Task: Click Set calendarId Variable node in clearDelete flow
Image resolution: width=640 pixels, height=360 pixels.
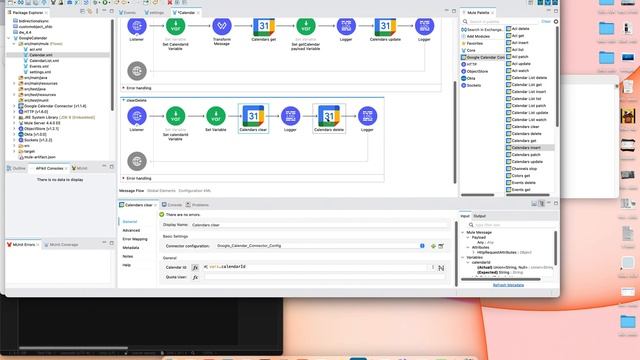Action: [176, 116]
